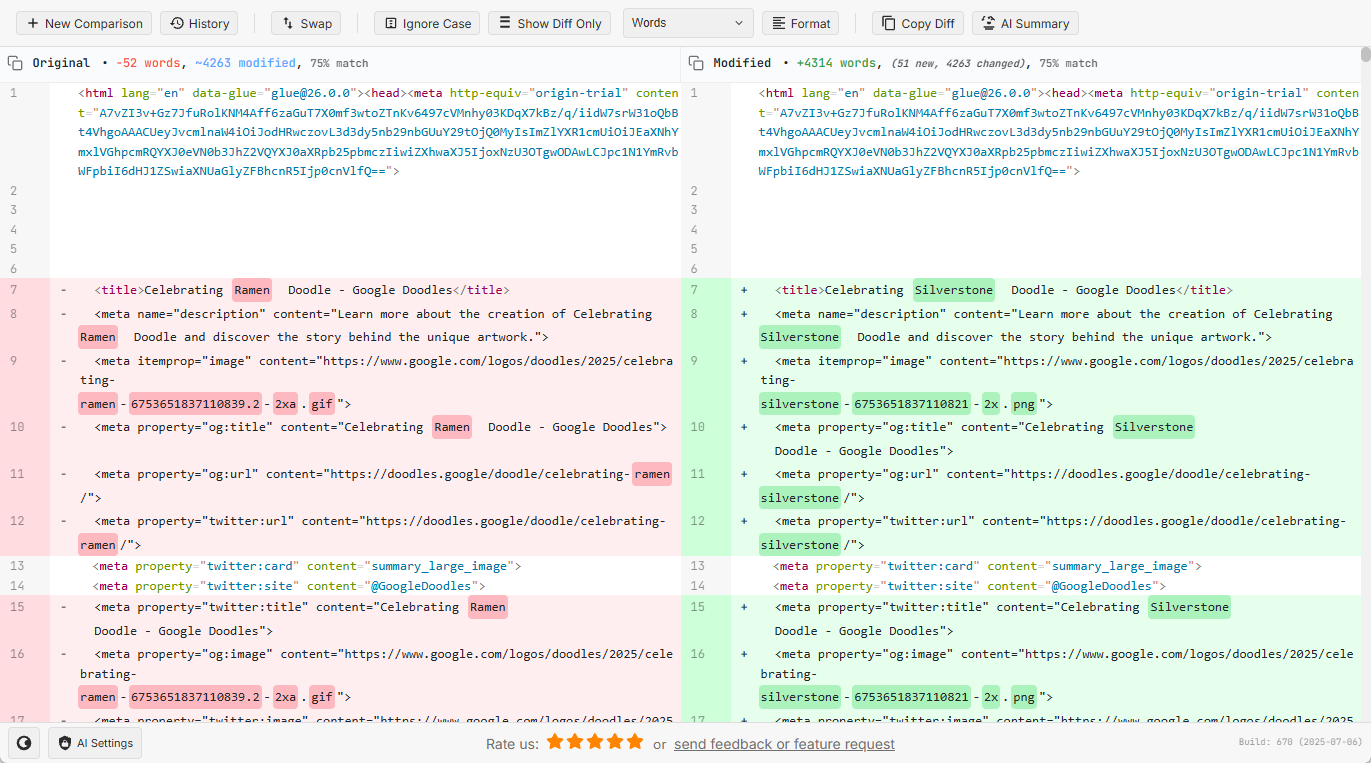Click the Build: 670 version text
1371x763 pixels.
[x=1300, y=742]
